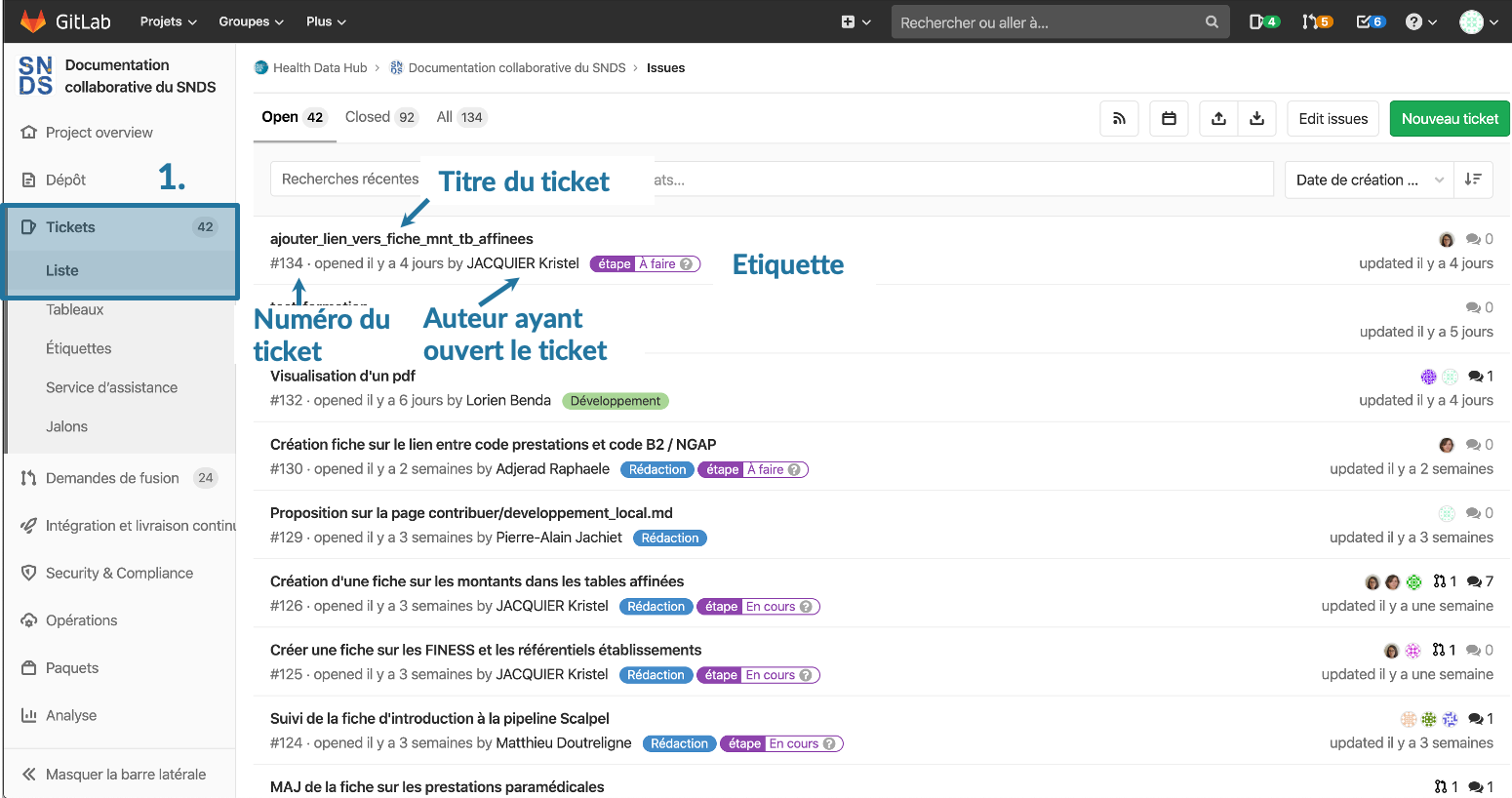Open the to-do list icon in the top bar
The image size is (1512, 798).
[1371, 21]
